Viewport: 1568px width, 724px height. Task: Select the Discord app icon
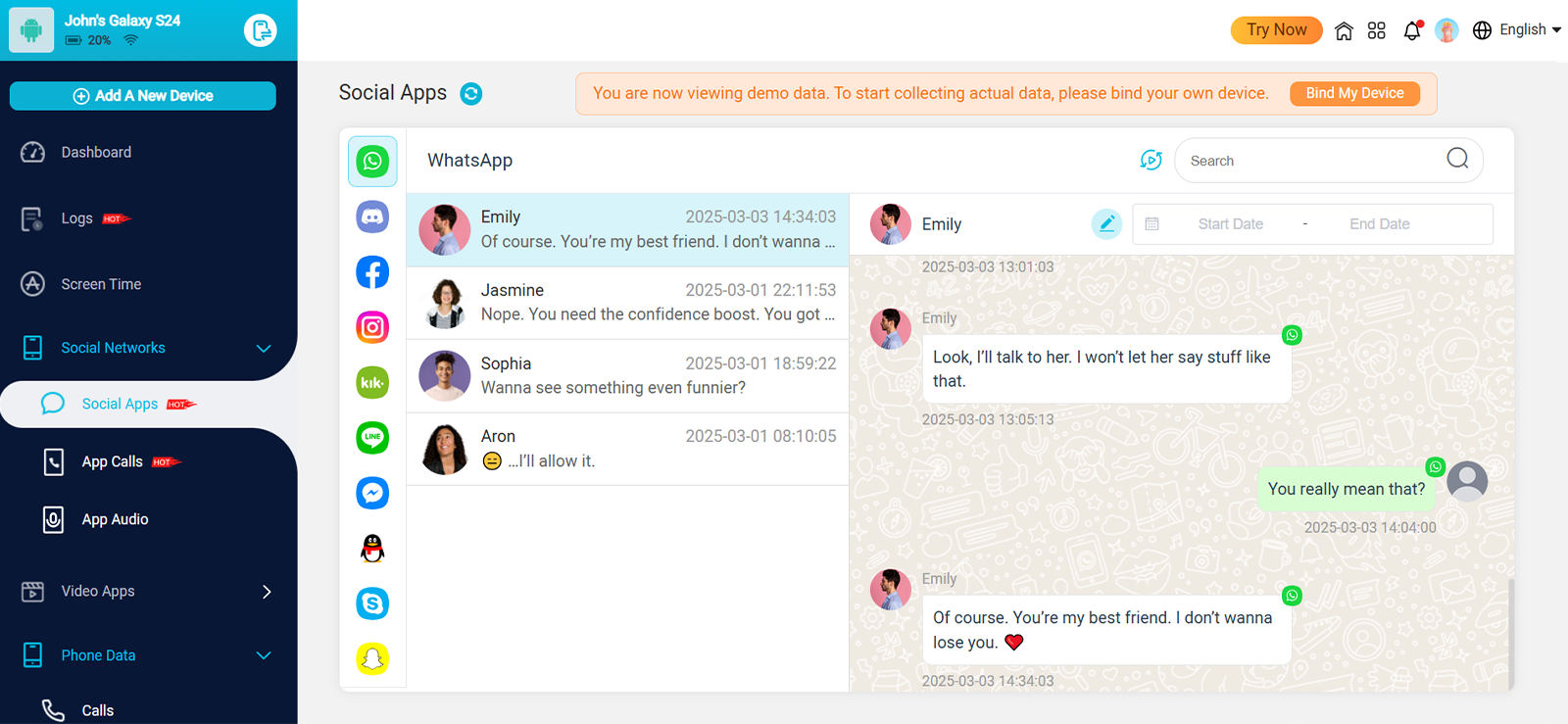(372, 217)
